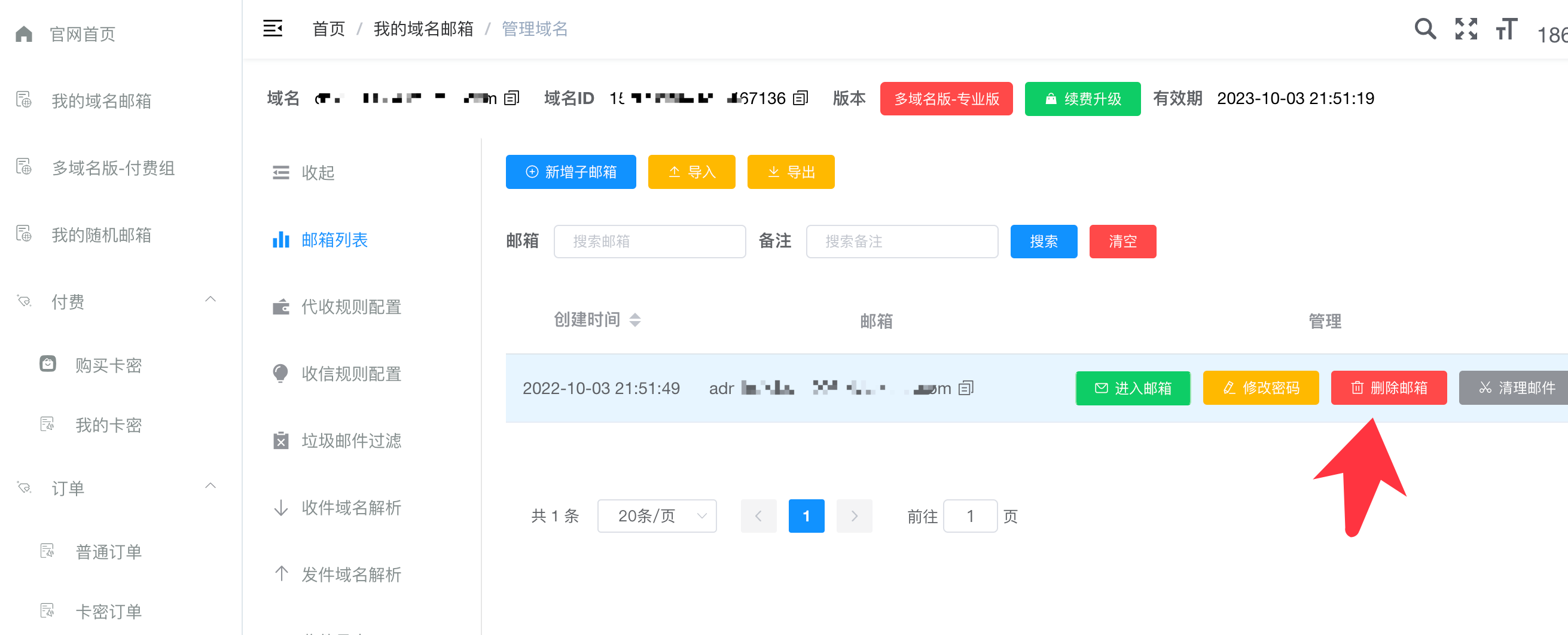Open 多域名版-付费组 sidebar item
The width and height of the screenshot is (1568, 635).
pos(113,167)
